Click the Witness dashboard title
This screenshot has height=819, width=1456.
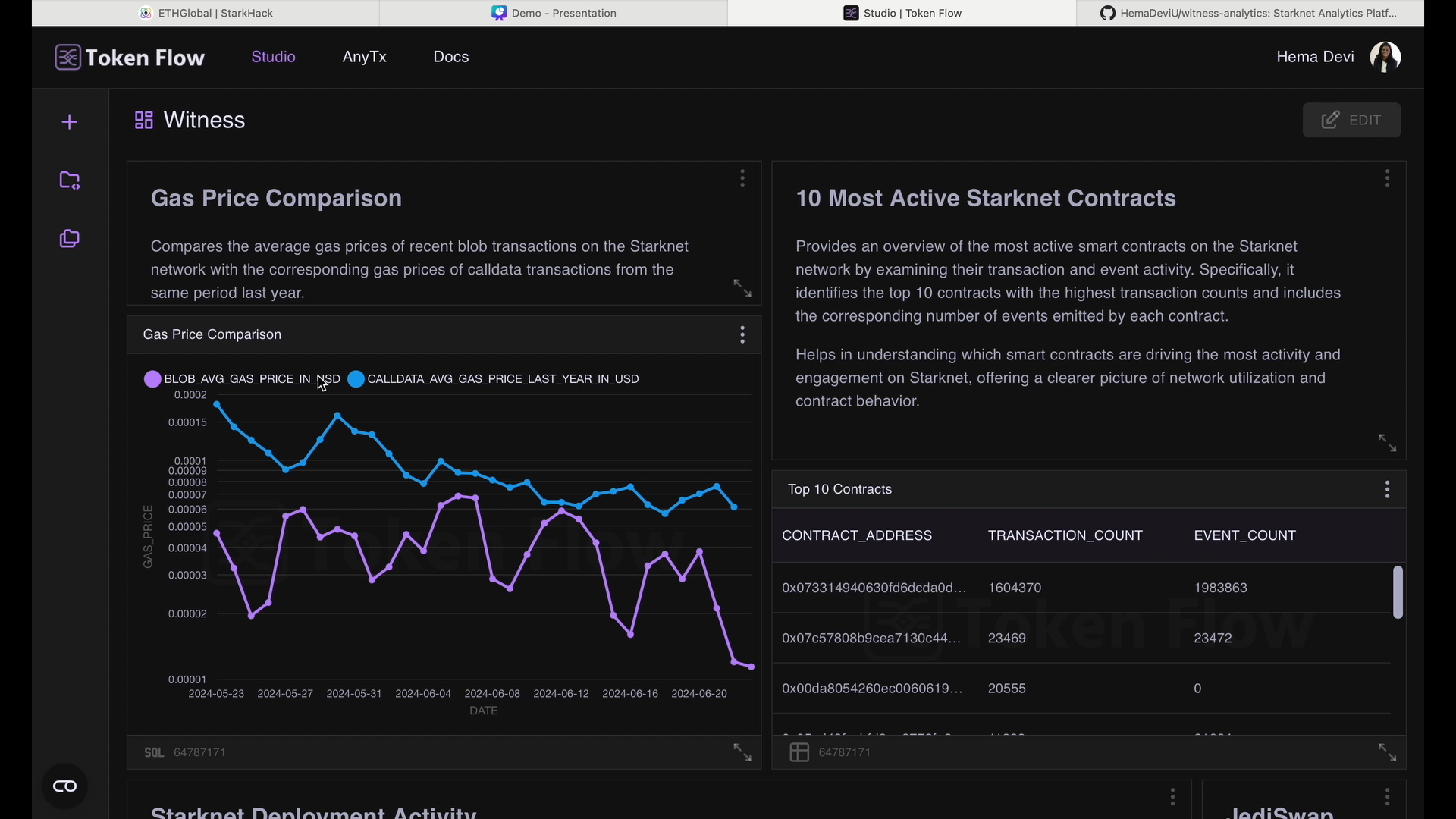(204, 120)
